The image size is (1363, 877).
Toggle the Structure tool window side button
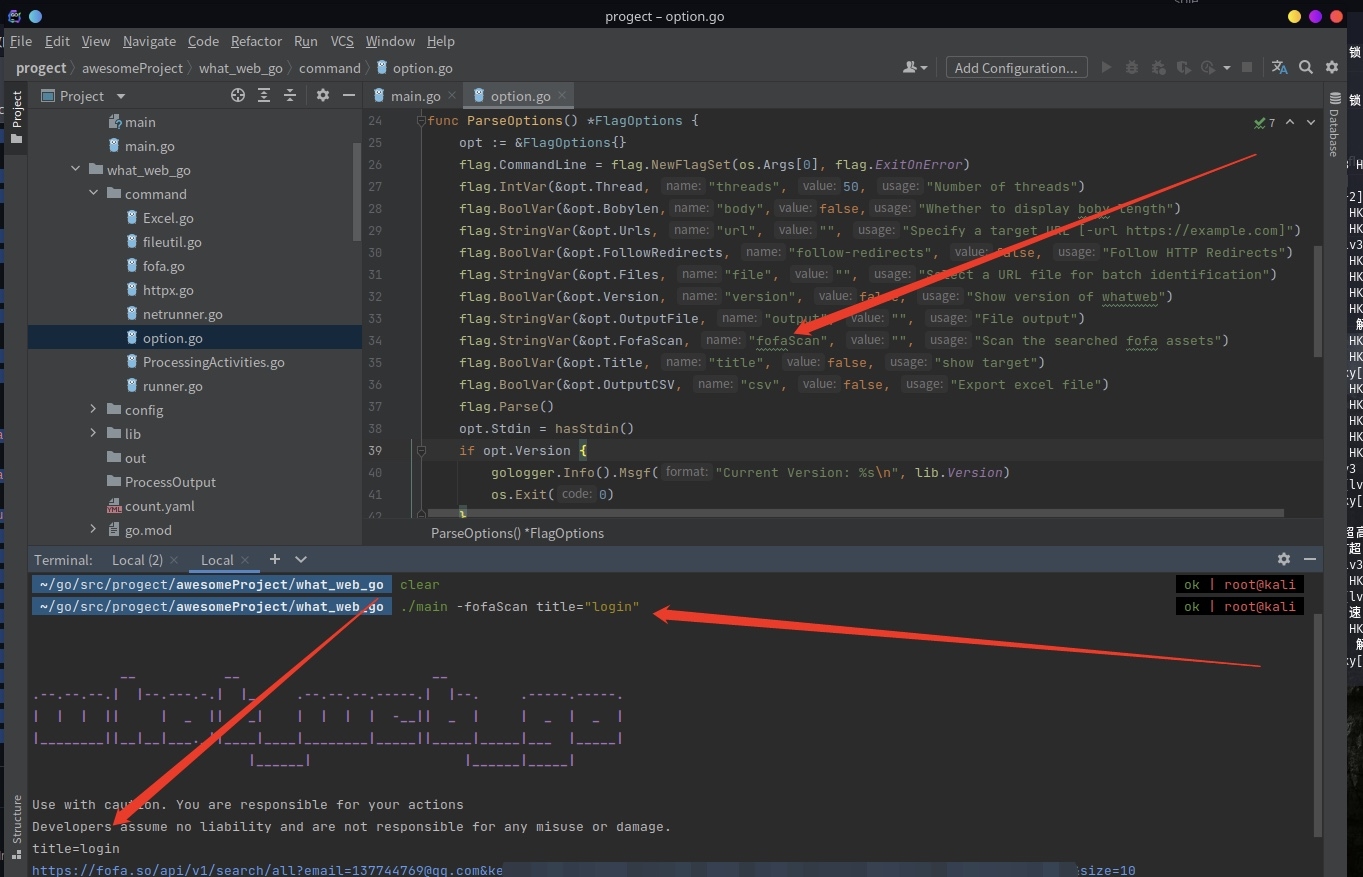coord(16,826)
